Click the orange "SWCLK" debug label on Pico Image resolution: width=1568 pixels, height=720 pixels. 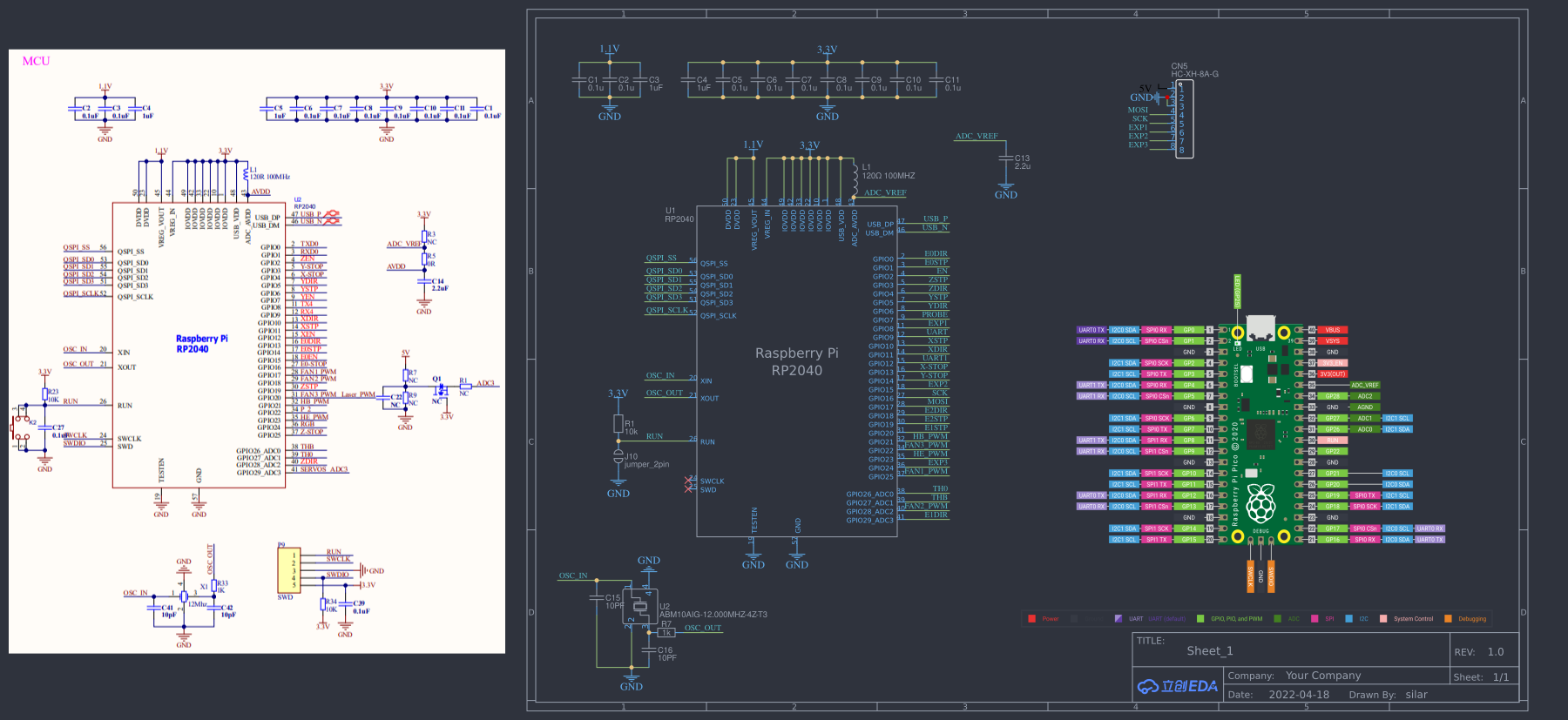[1250, 576]
